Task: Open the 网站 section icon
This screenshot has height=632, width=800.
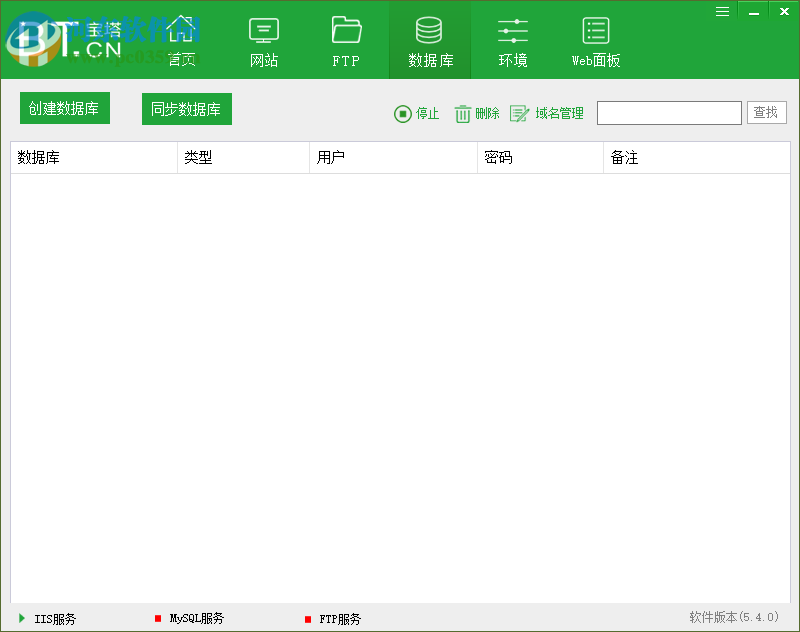Action: tap(264, 40)
